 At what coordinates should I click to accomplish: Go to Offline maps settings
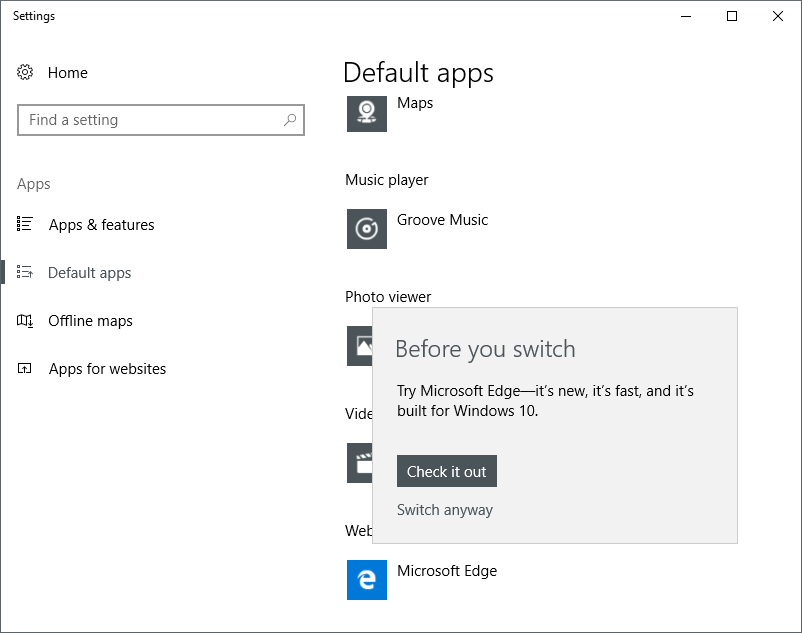coord(91,321)
